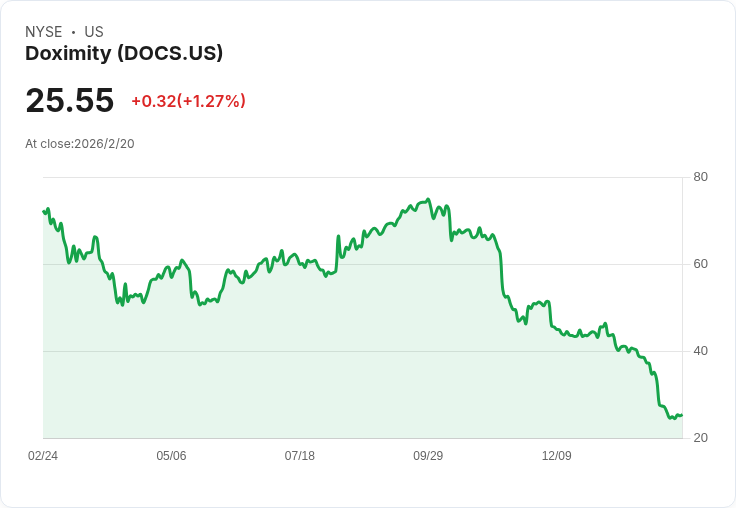The width and height of the screenshot is (736, 508).
Task: Open the Doximity (DOCS.US) stock title
Action: tap(124, 54)
